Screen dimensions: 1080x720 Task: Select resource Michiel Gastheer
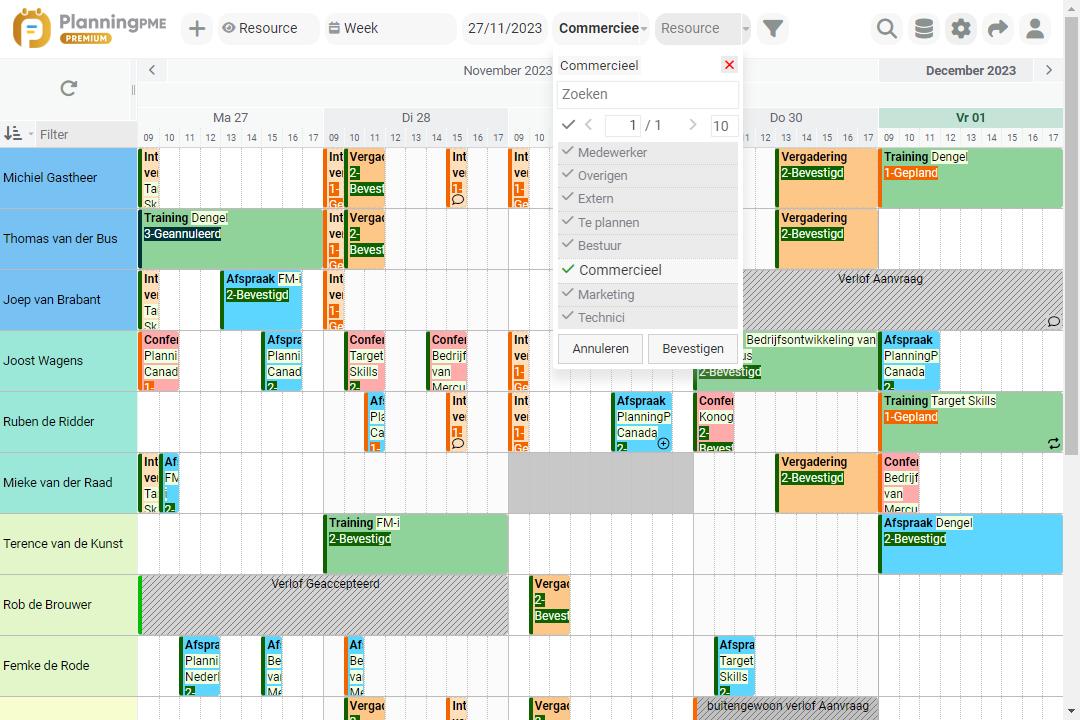click(x=68, y=178)
